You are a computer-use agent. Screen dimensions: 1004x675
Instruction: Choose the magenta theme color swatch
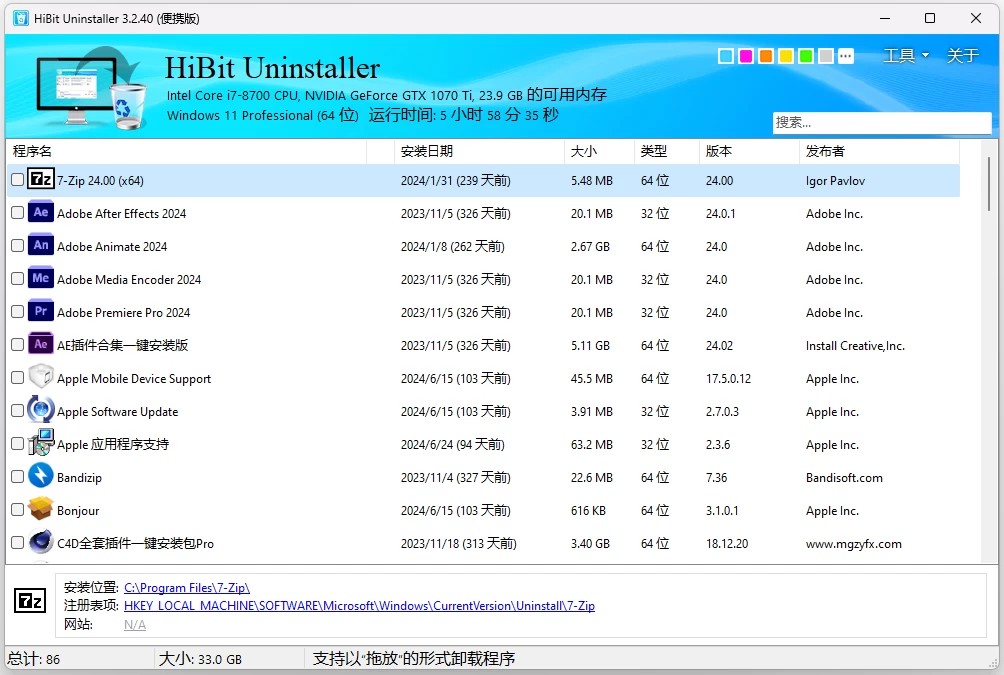click(x=746, y=56)
